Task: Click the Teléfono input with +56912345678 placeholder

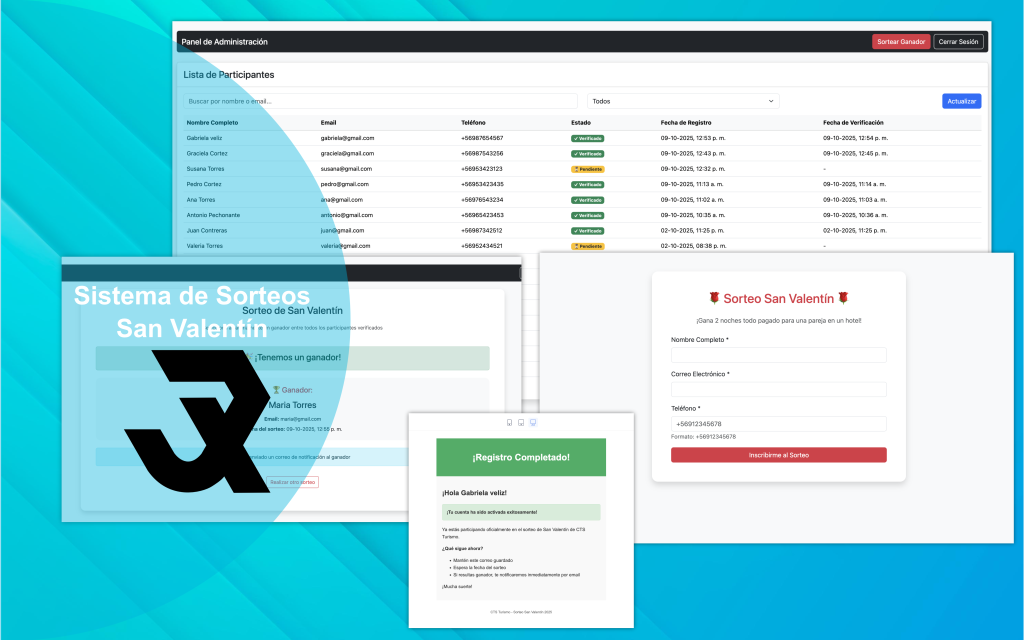Action: [x=778, y=424]
